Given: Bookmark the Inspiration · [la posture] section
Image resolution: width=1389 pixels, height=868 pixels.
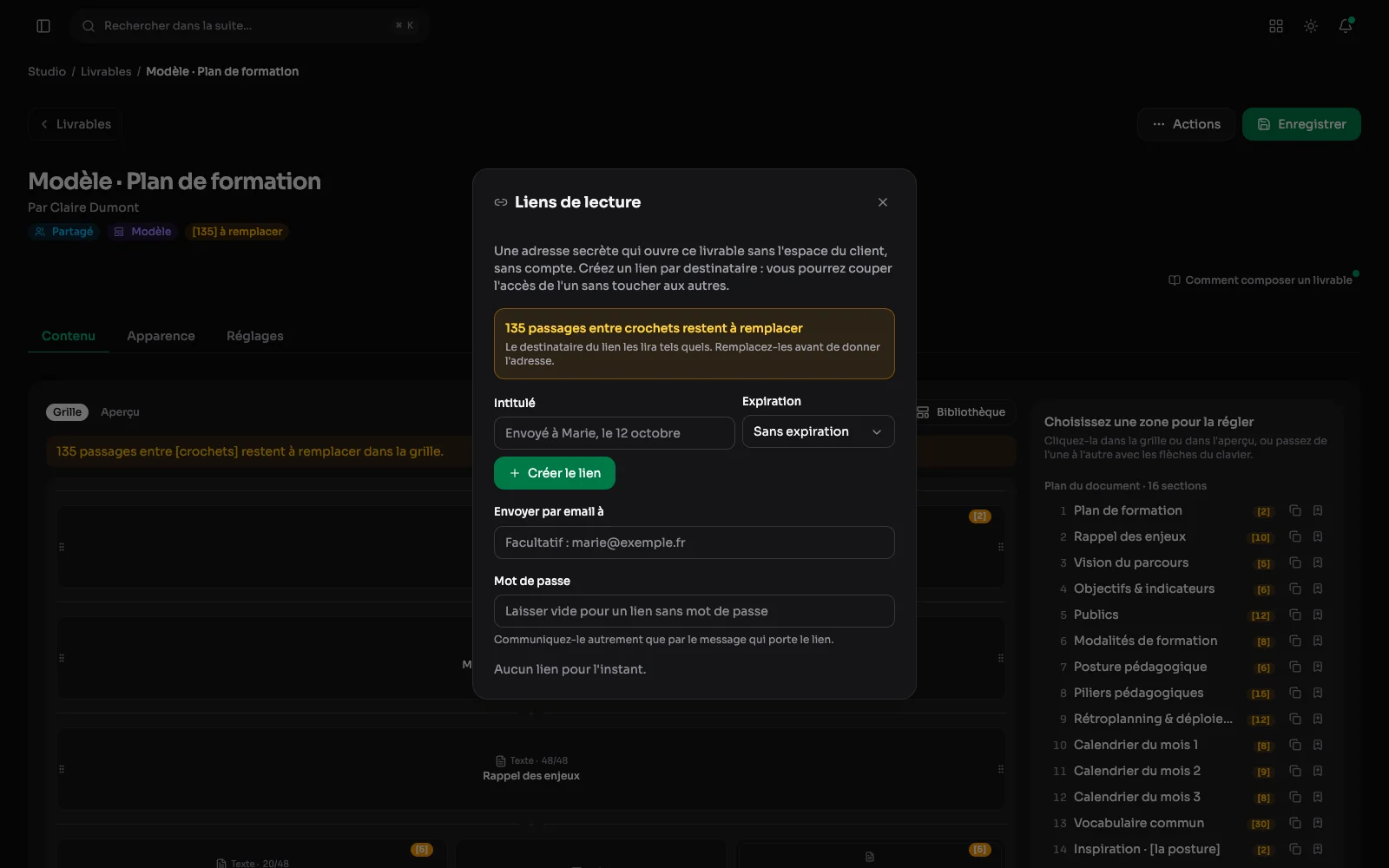Looking at the screenshot, I should coord(1318,849).
